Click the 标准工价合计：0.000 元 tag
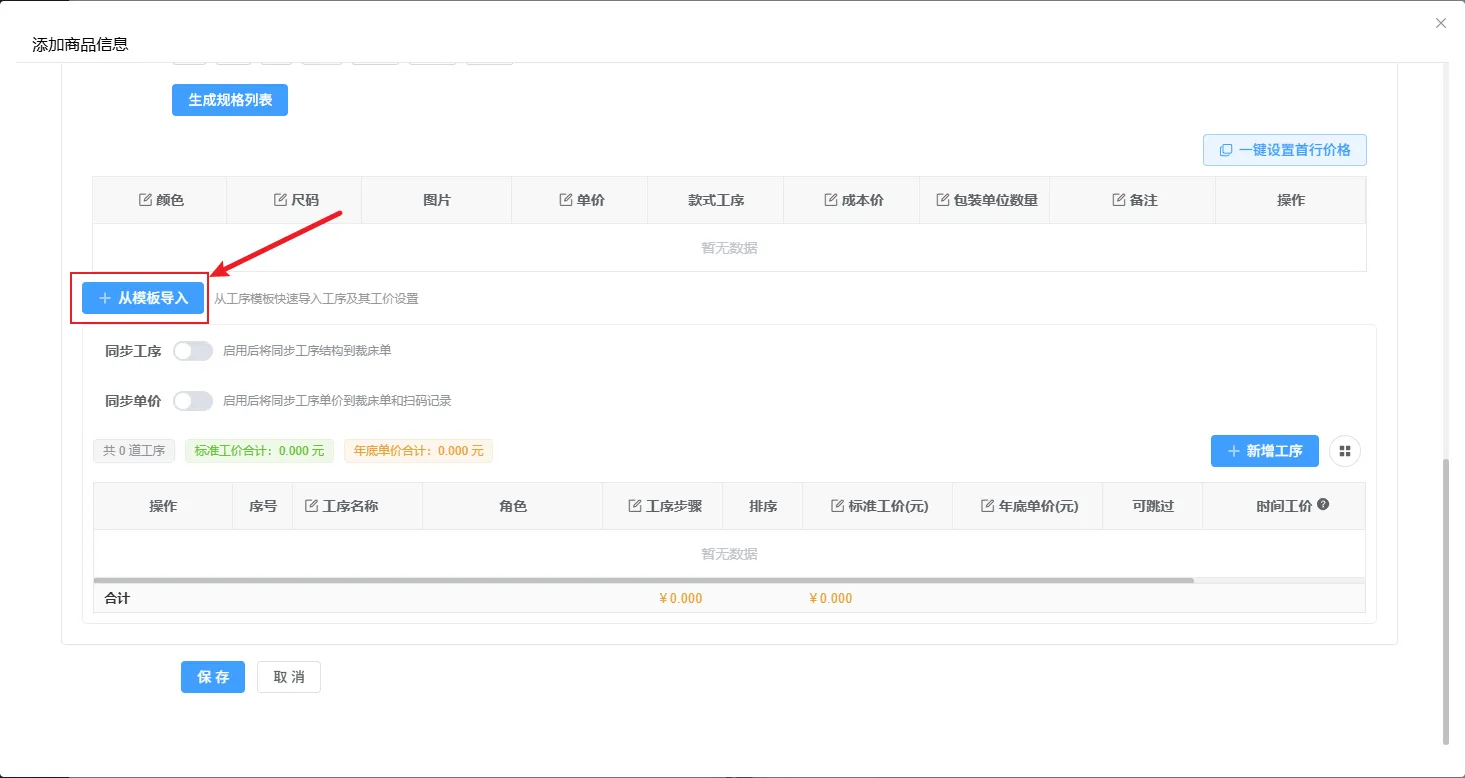Viewport: 1465px width, 778px height. tap(260, 451)
